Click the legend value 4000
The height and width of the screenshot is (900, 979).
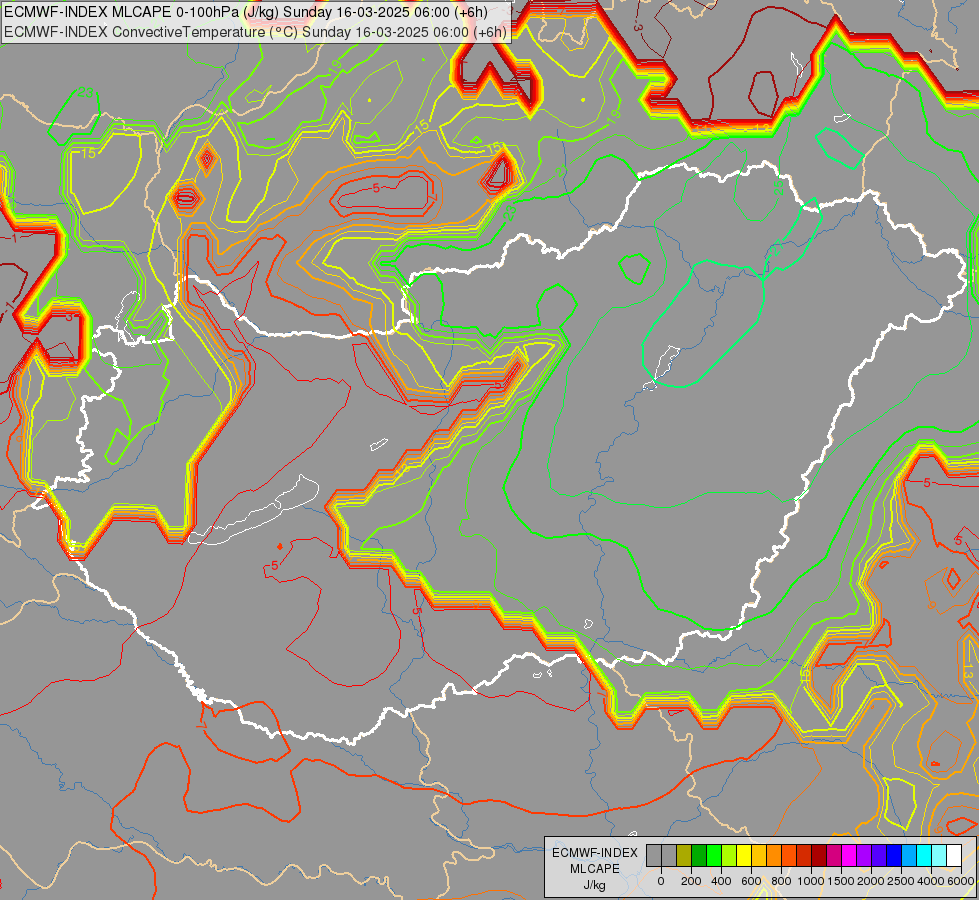[931, 881]
